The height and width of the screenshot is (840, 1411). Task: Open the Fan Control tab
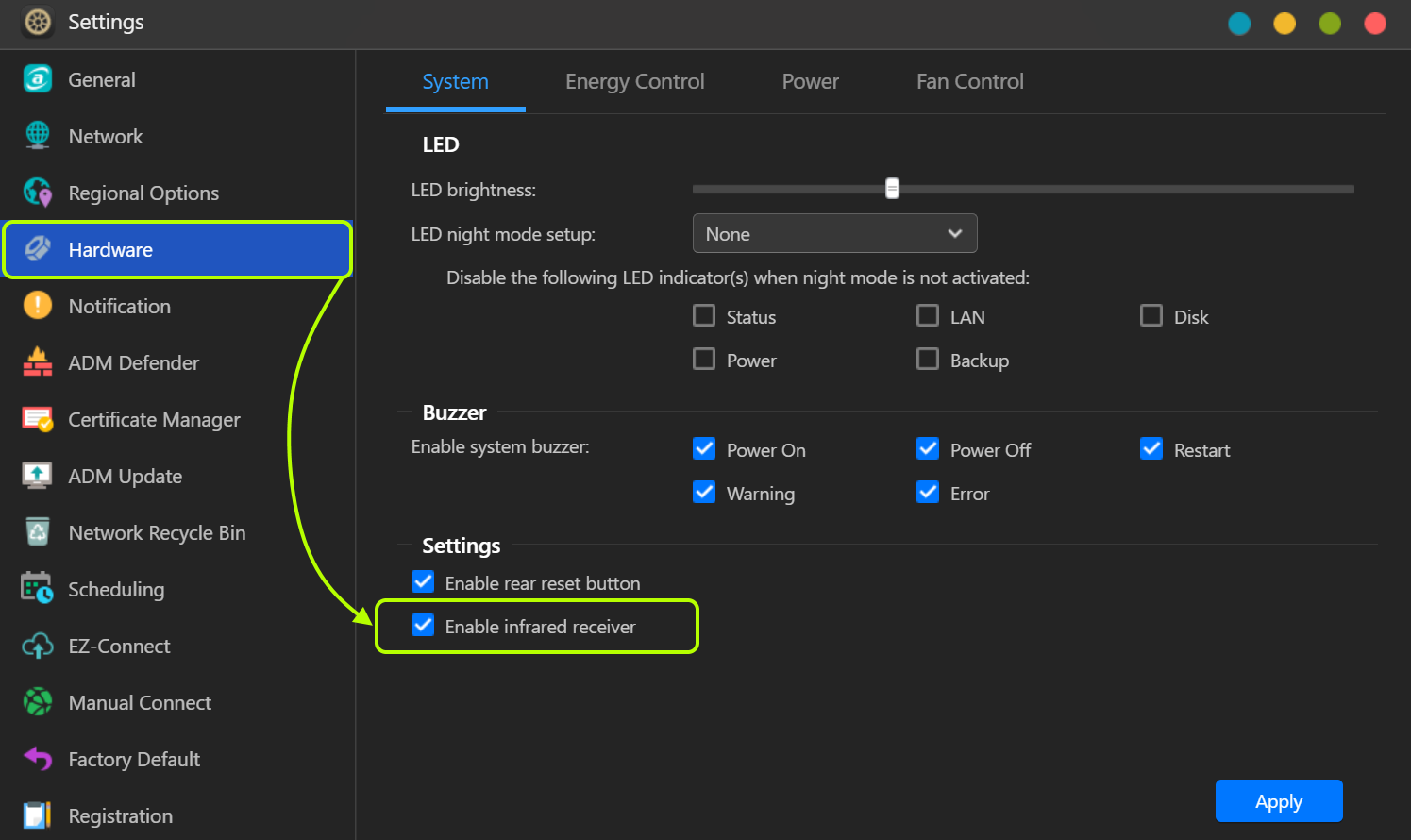[x=969, y=82]
